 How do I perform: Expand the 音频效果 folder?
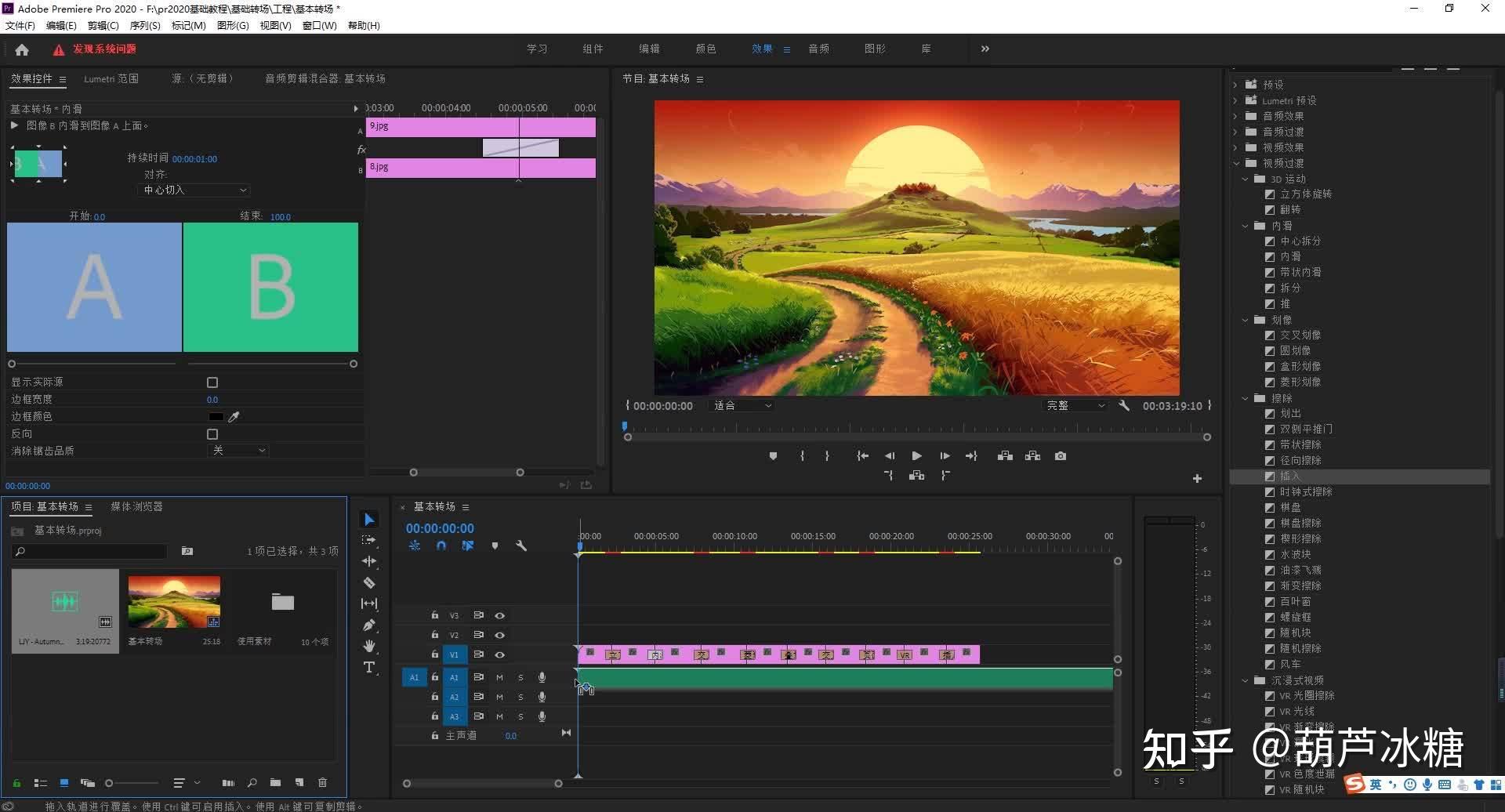click(1235, 116)
